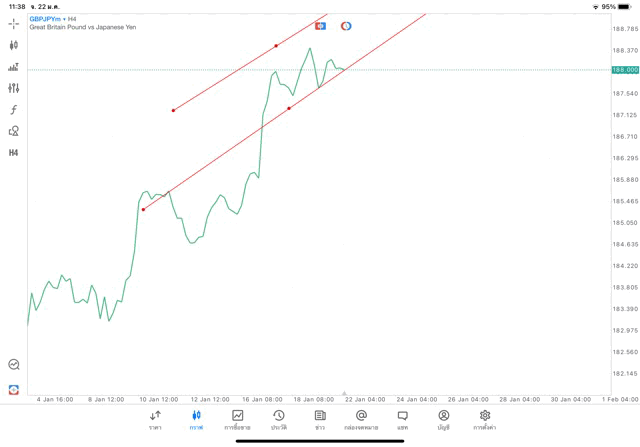The width and height of the screenshot is (640, 447).
Task: Tap the red-blue square icon bottom left
Action: (x=13, y=389)
